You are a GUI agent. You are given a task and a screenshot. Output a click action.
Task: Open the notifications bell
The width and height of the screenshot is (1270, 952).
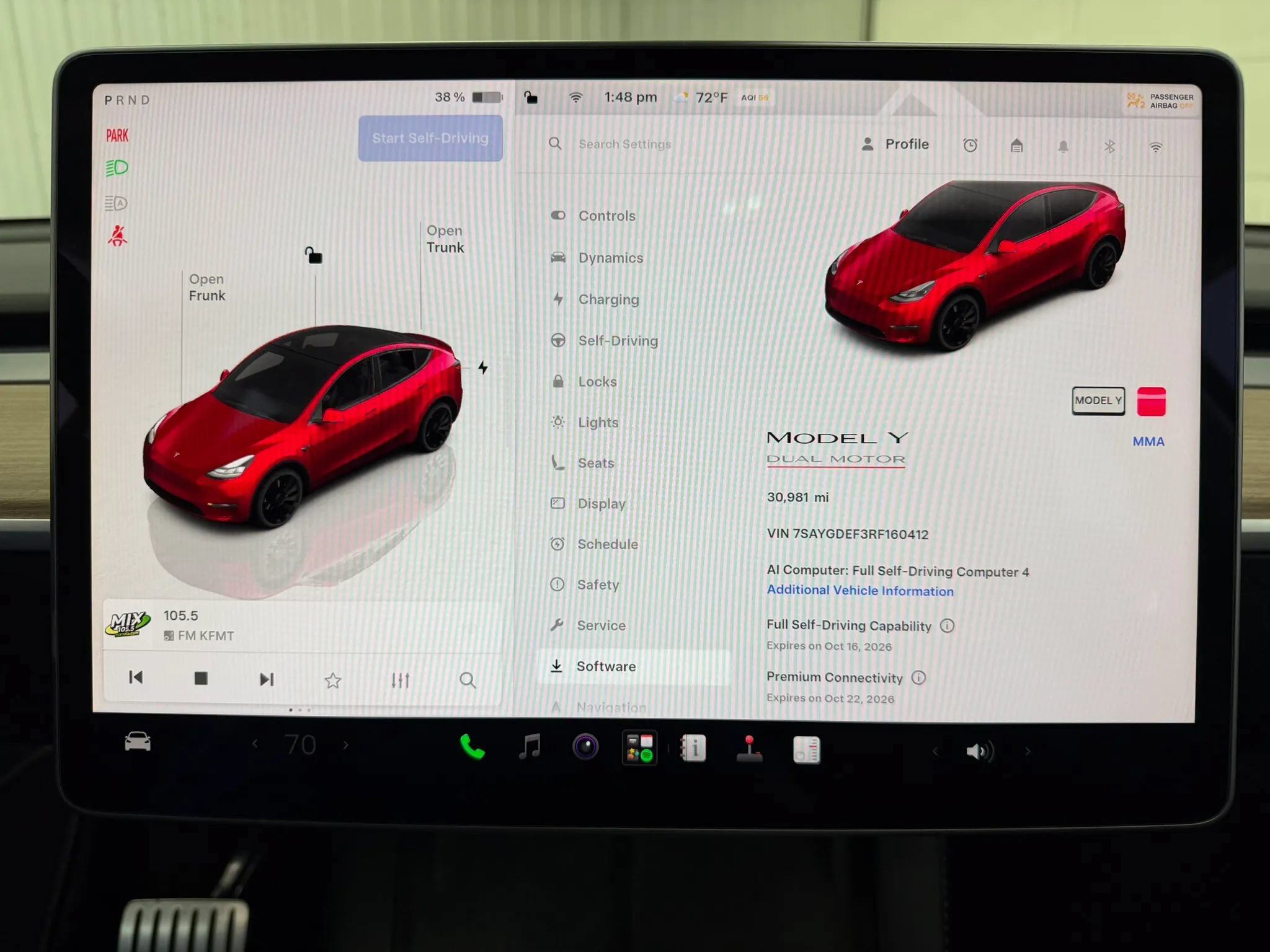click(1063, 147)
